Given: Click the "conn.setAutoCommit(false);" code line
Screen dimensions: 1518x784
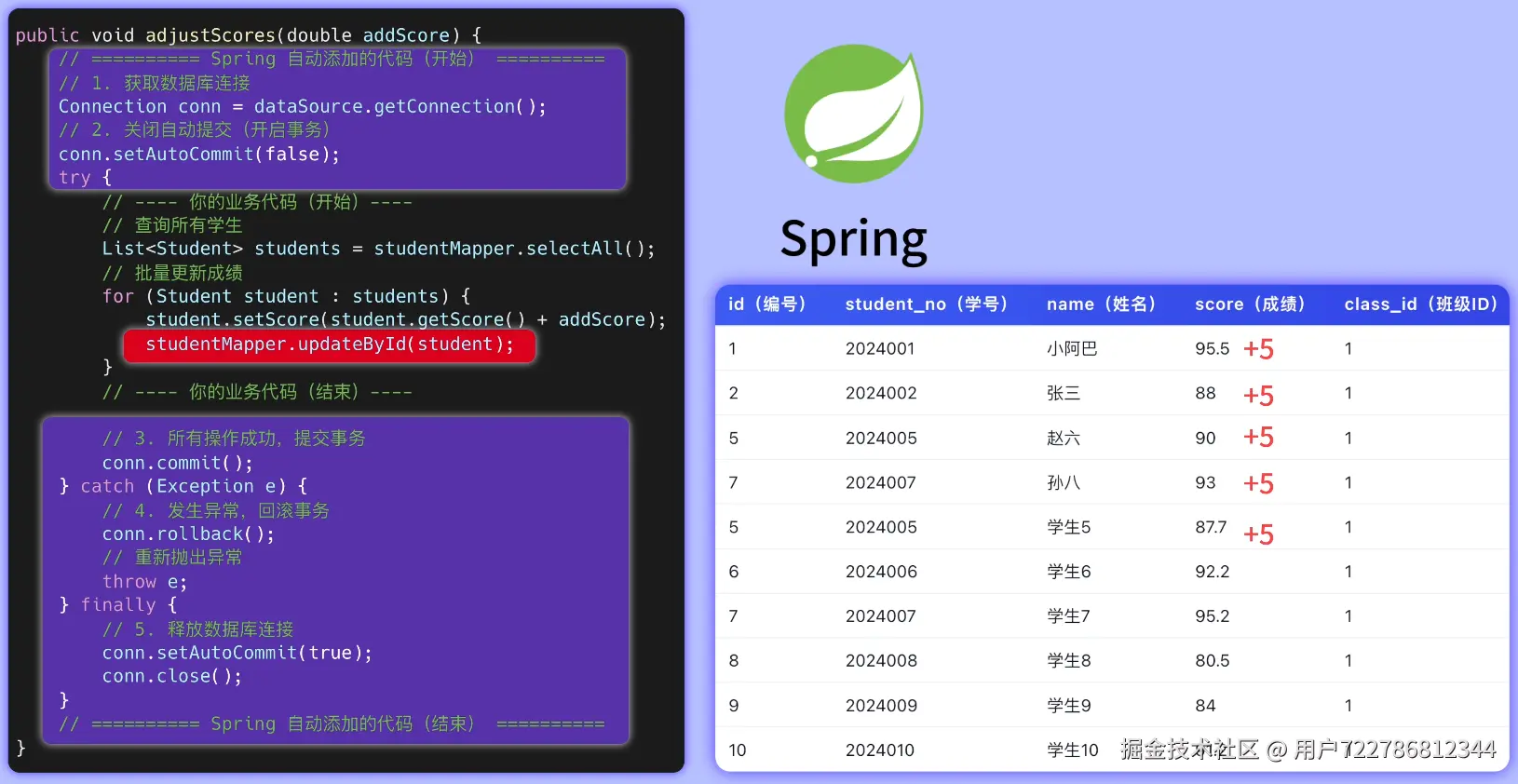Looking at the screenshot, I should [x=199, y=155].
